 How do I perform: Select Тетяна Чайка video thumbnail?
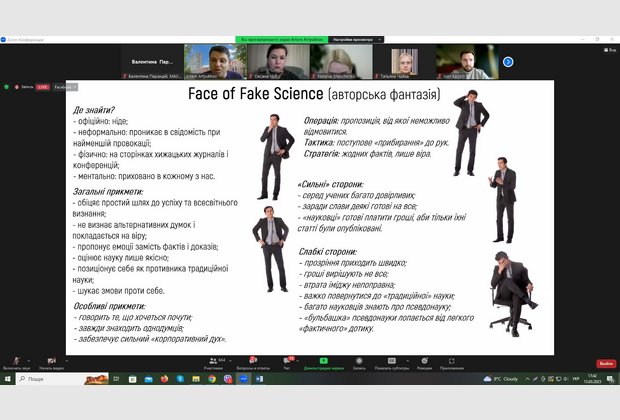pyautogui.click(x=405, y=62)
